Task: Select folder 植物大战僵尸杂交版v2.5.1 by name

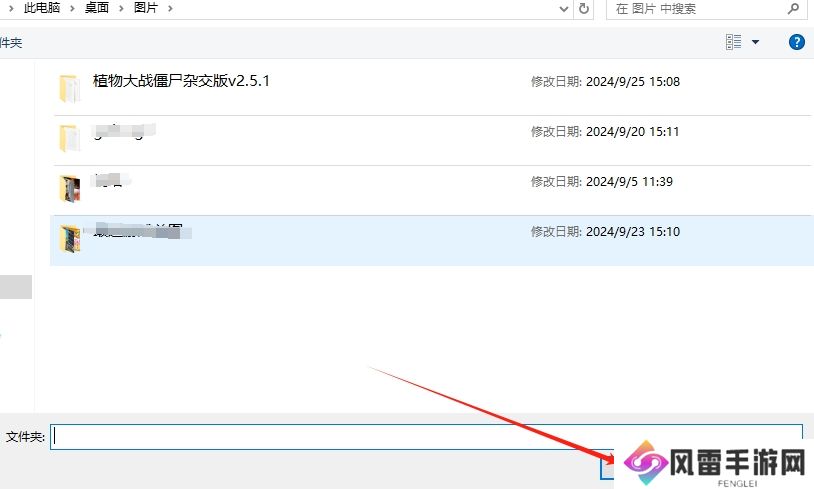Action: pyautogui.click(x=181, y=81)
